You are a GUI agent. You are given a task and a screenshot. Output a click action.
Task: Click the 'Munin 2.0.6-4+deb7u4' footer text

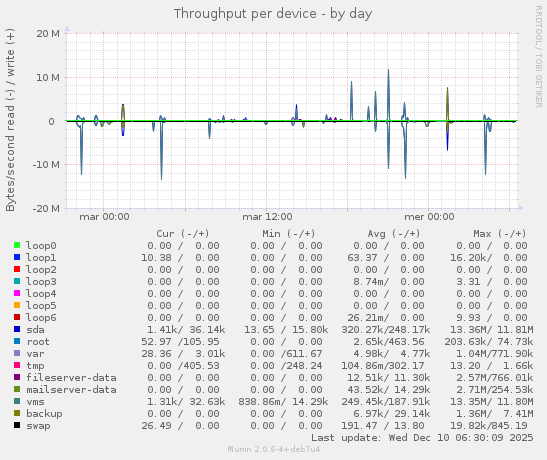[x=274, y=449]
